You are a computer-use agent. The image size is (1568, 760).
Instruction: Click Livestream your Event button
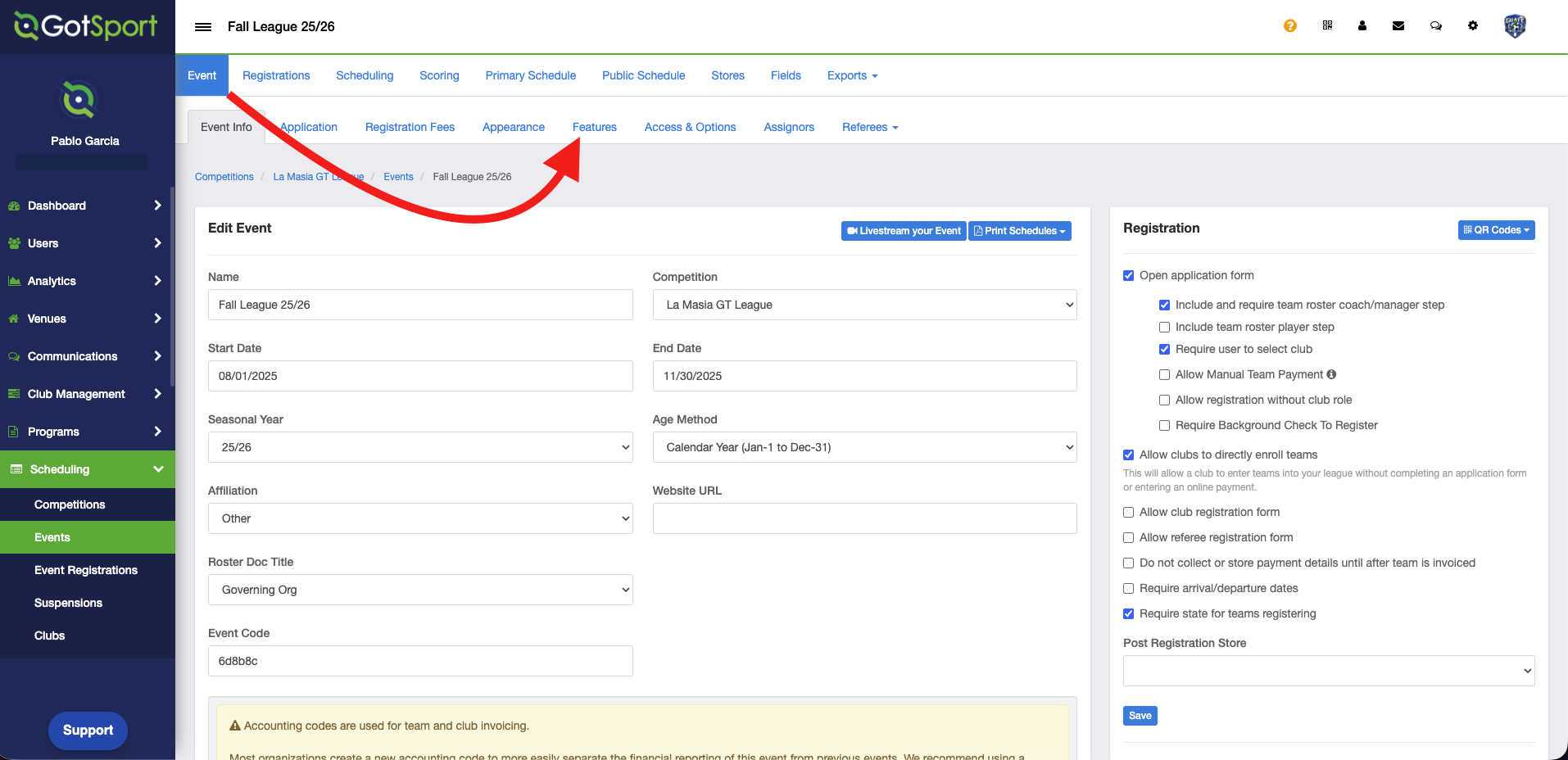point(904,231)
